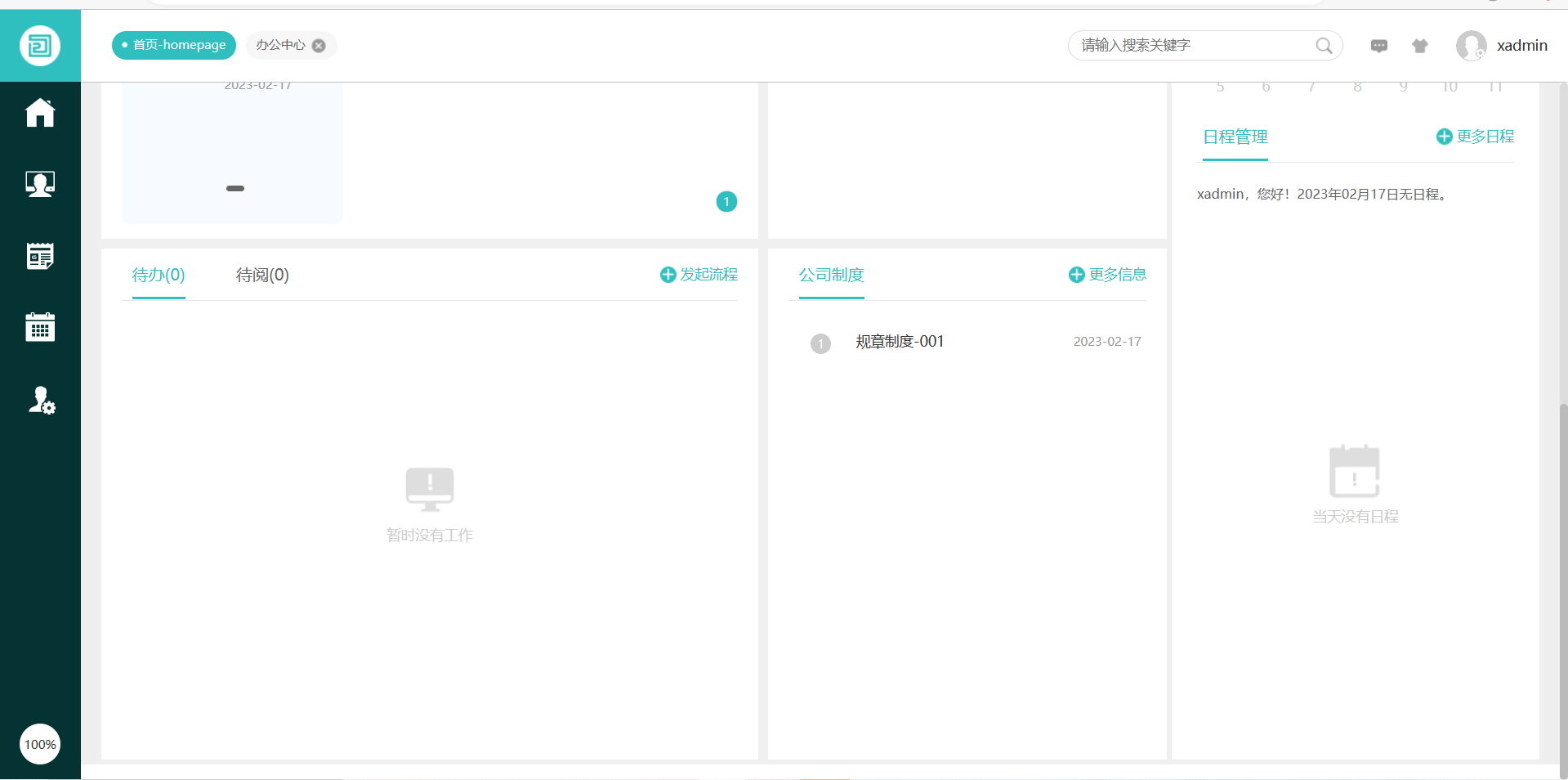The width and height of the screenshot is (1568, 780).
Task: Select the 待阅(0) tab
Action: point(262,275)
